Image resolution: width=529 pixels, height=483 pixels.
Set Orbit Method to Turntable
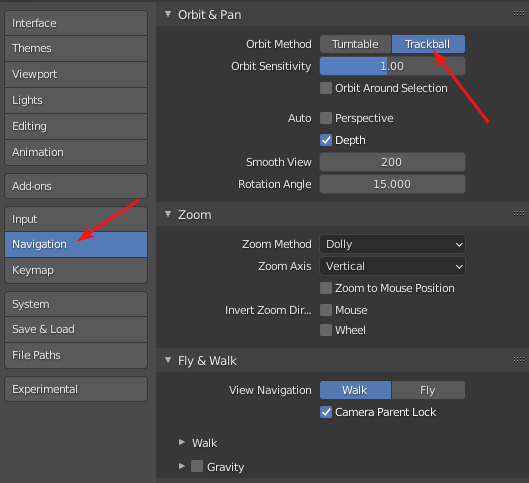pos(356,44)
